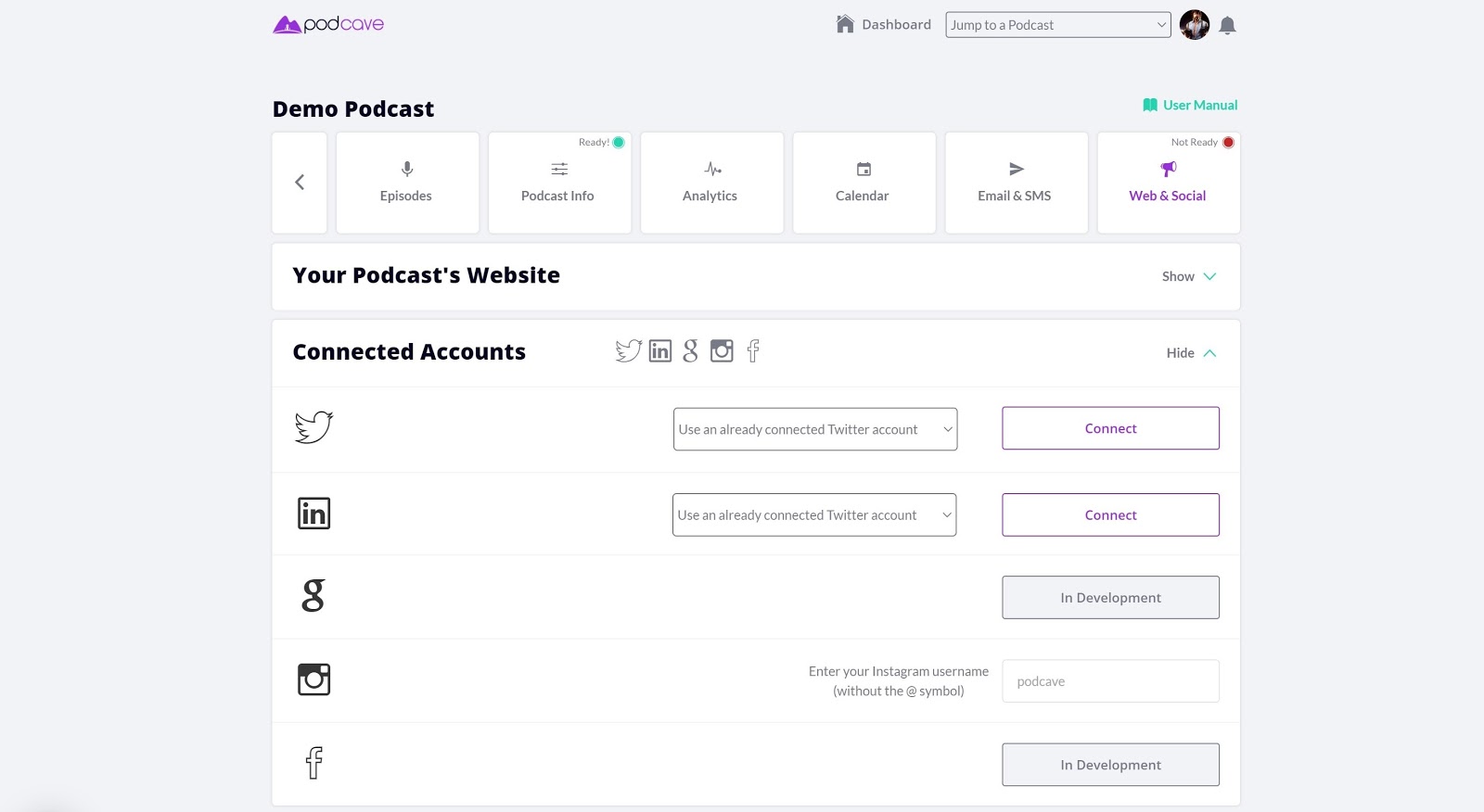This screenshot has width=1484, height=812.
Task: Click the Twitter icon in Connected Accounts header
Action: 629,350
